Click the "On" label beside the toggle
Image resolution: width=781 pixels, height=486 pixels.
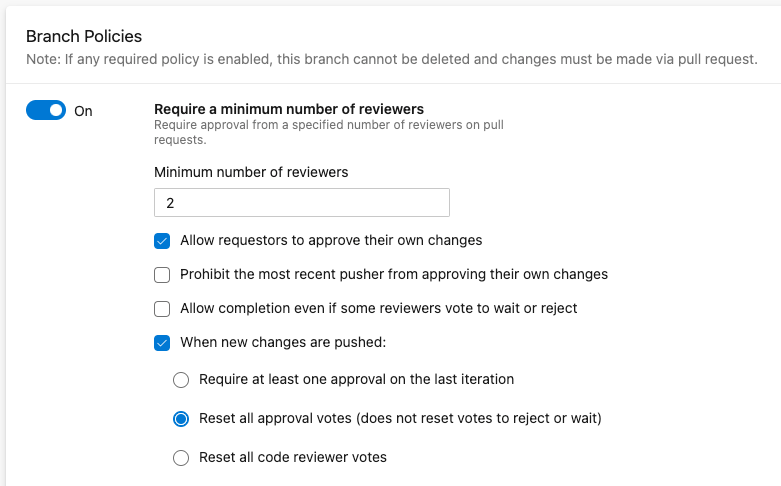tap(83, 111)
